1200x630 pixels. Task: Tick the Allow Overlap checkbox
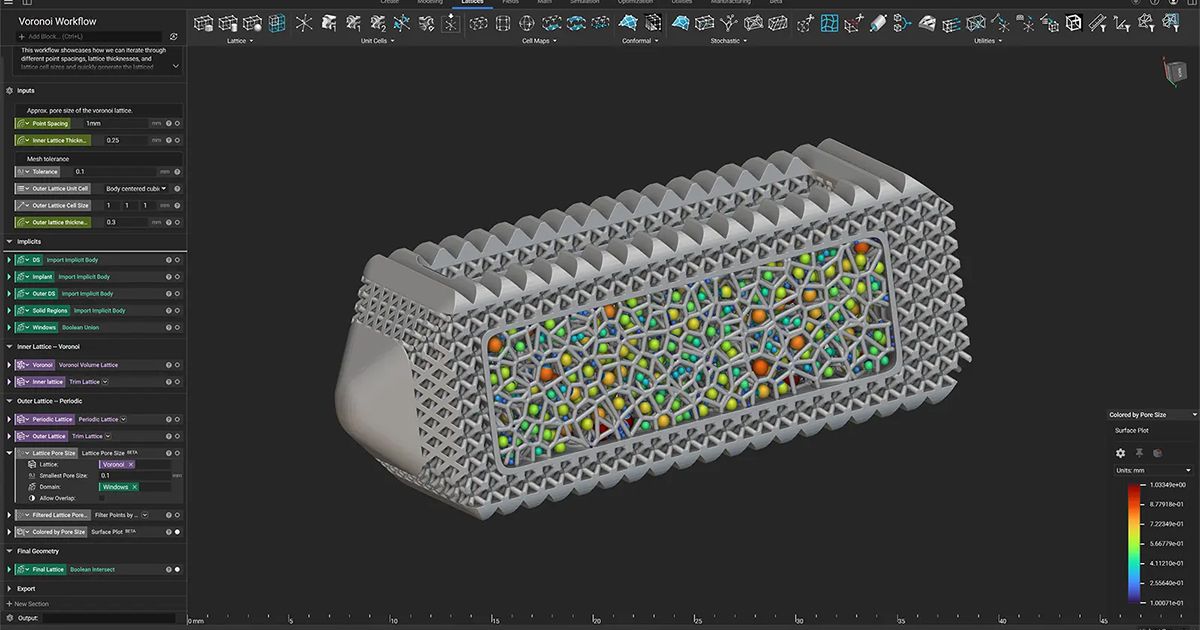(x=101, y=498)
